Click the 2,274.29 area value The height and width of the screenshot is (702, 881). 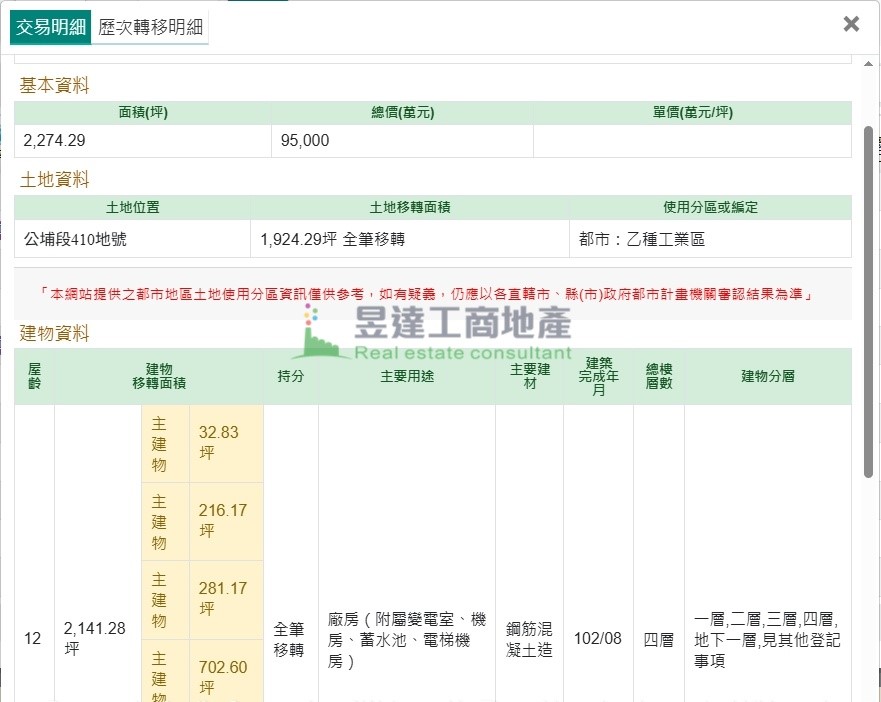(55, 141)
